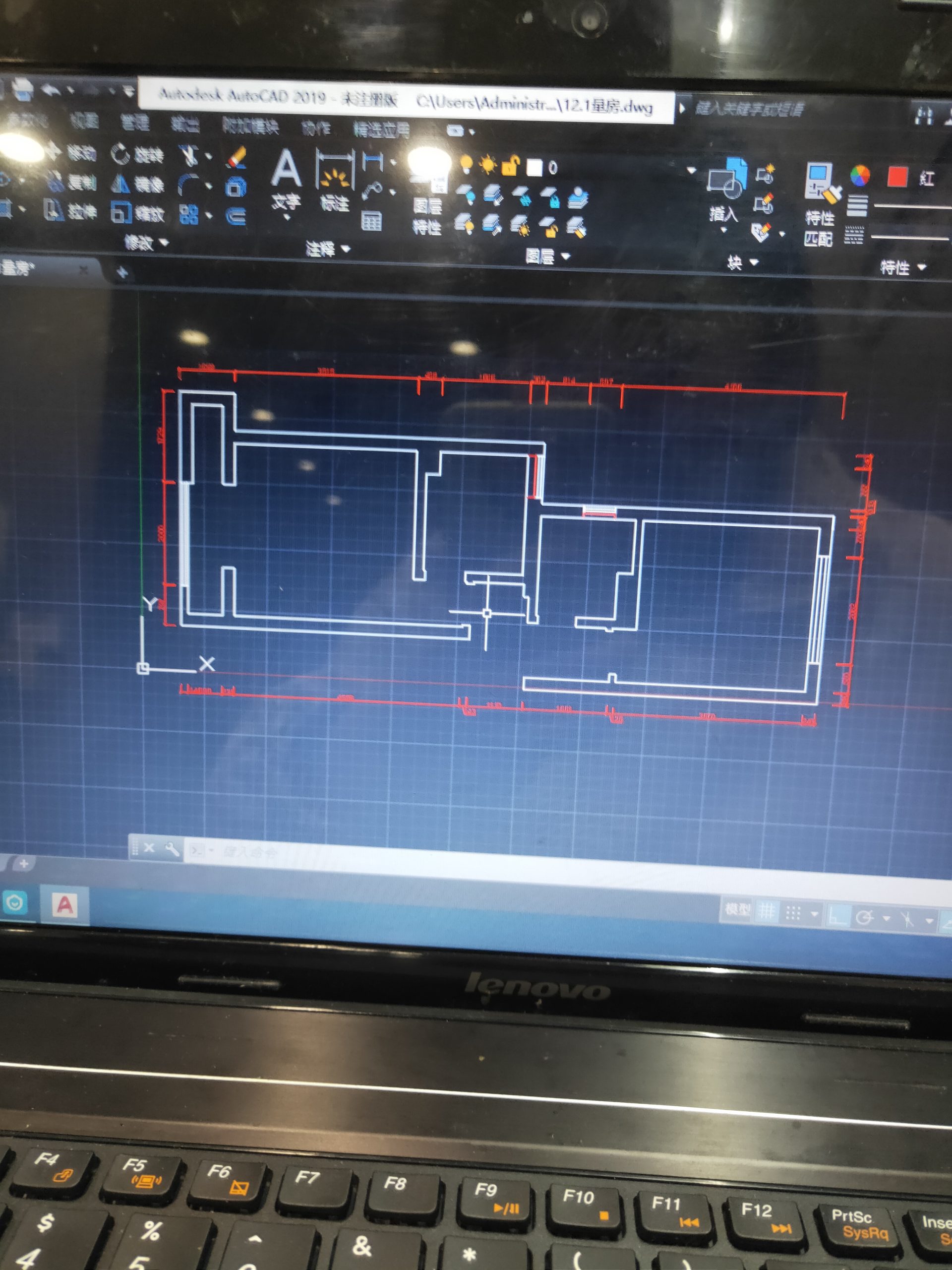Open the Output (输出) ribbon tab

tap(185, 124)
